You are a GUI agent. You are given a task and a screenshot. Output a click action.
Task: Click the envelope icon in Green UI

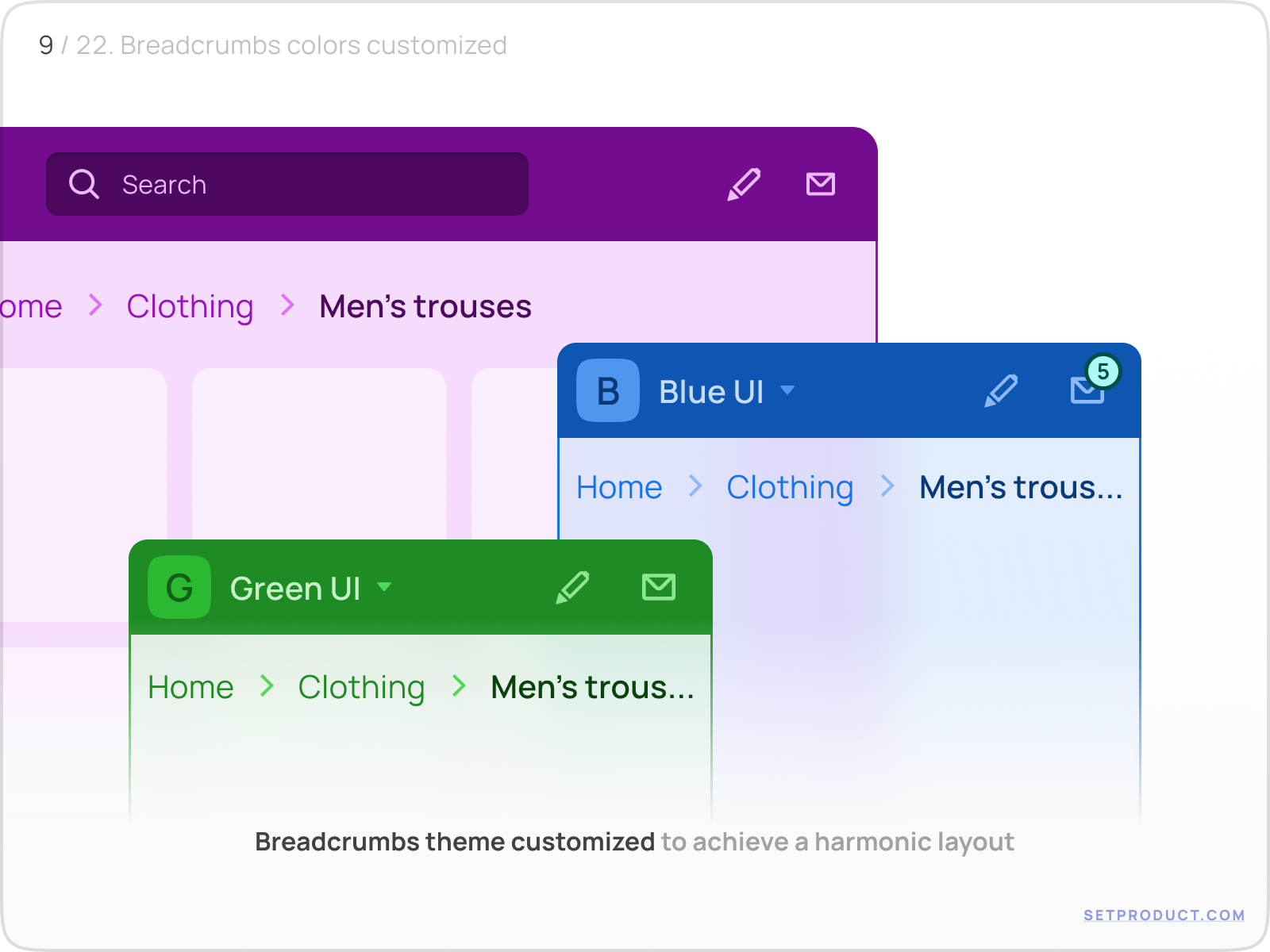659,587
